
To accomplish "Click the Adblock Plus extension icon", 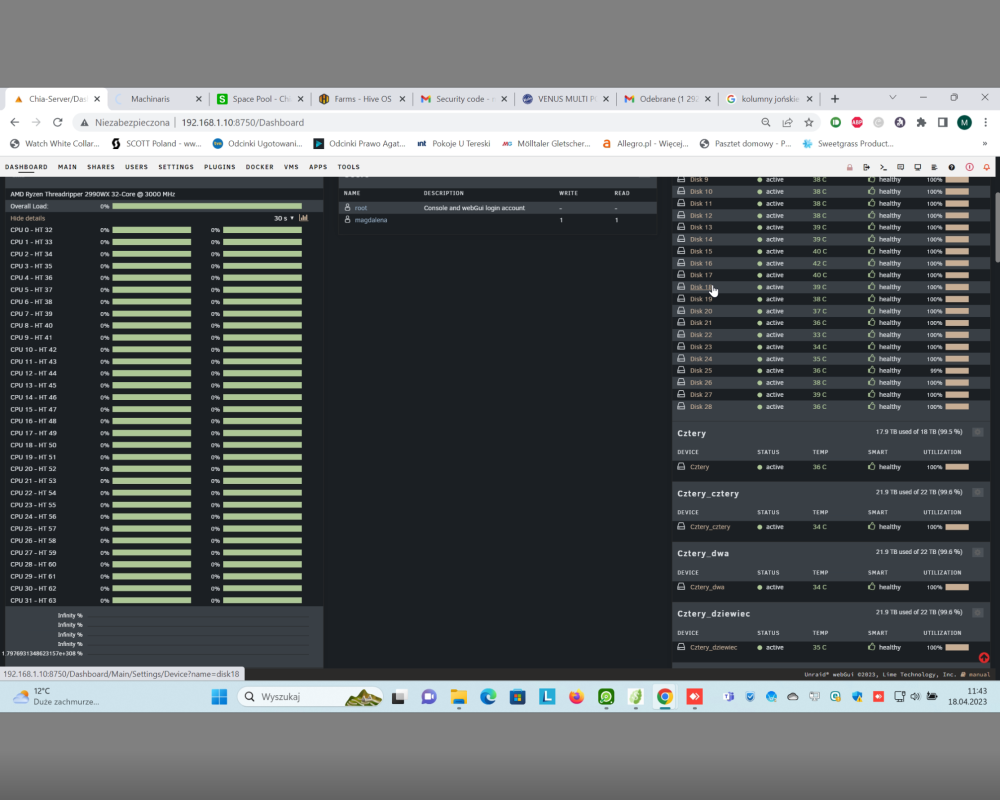I will pyautogui.click(x=857, y=122).
